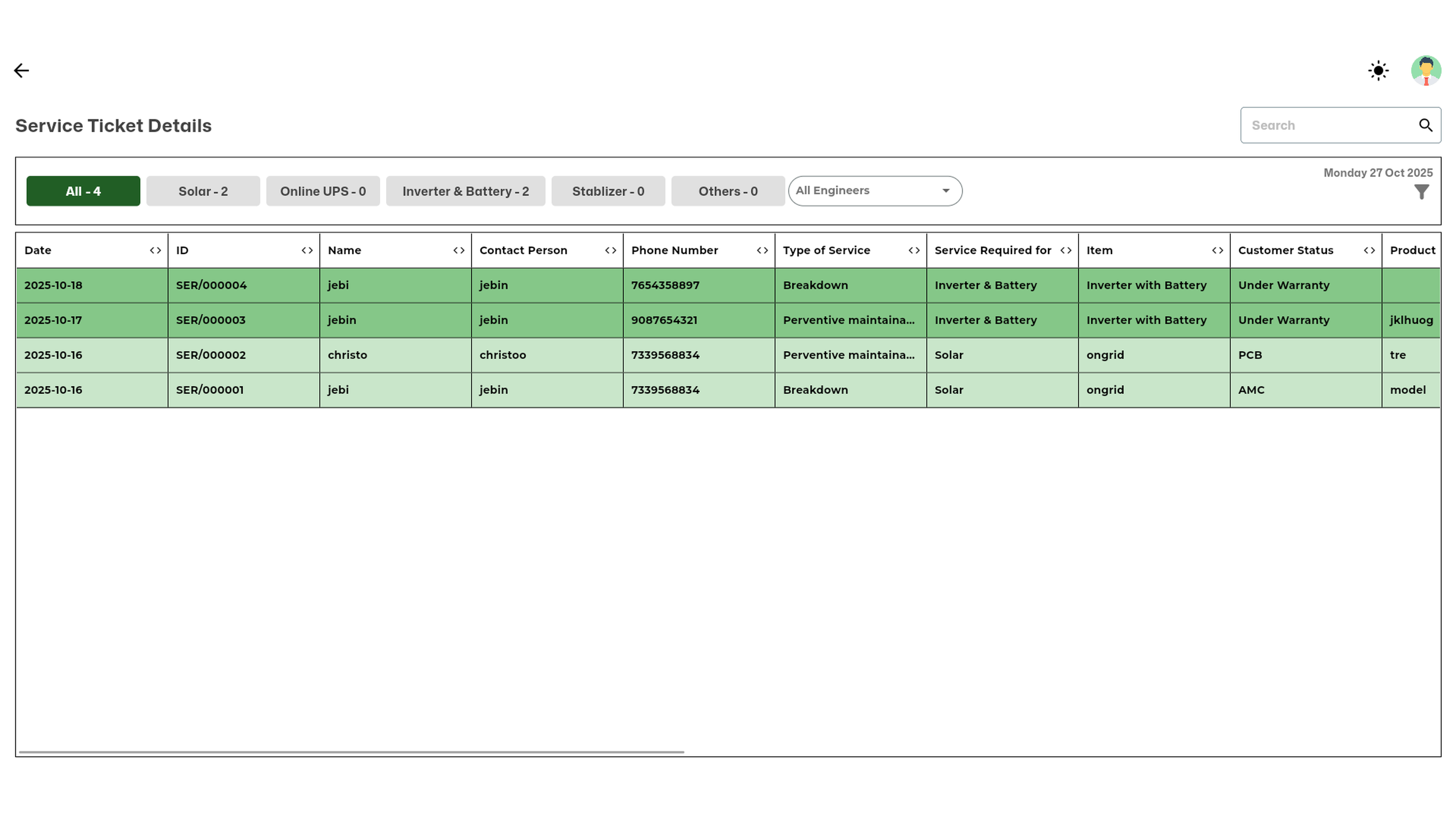Choose the Others - 0 filter button
The height and width of the screenshot is (819, 1456).
(728, 191)
